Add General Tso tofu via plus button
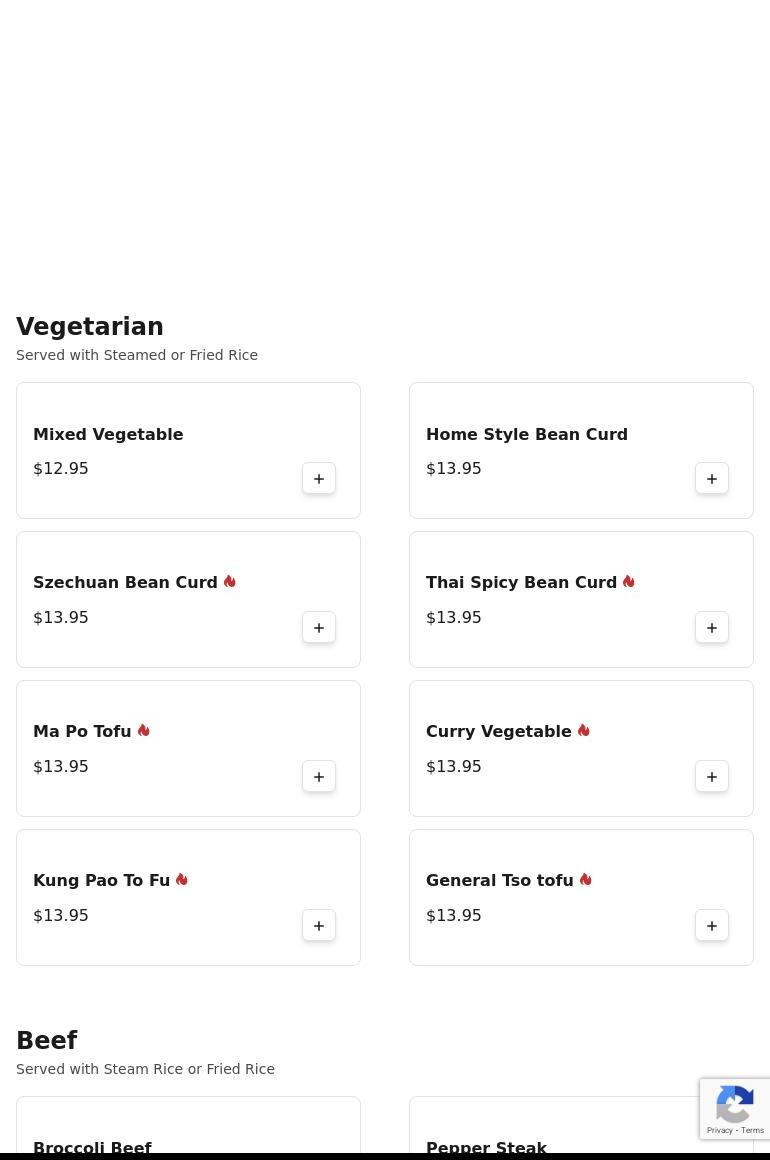Viewport: 770px width, 1160px height. (x=712, y=925)
